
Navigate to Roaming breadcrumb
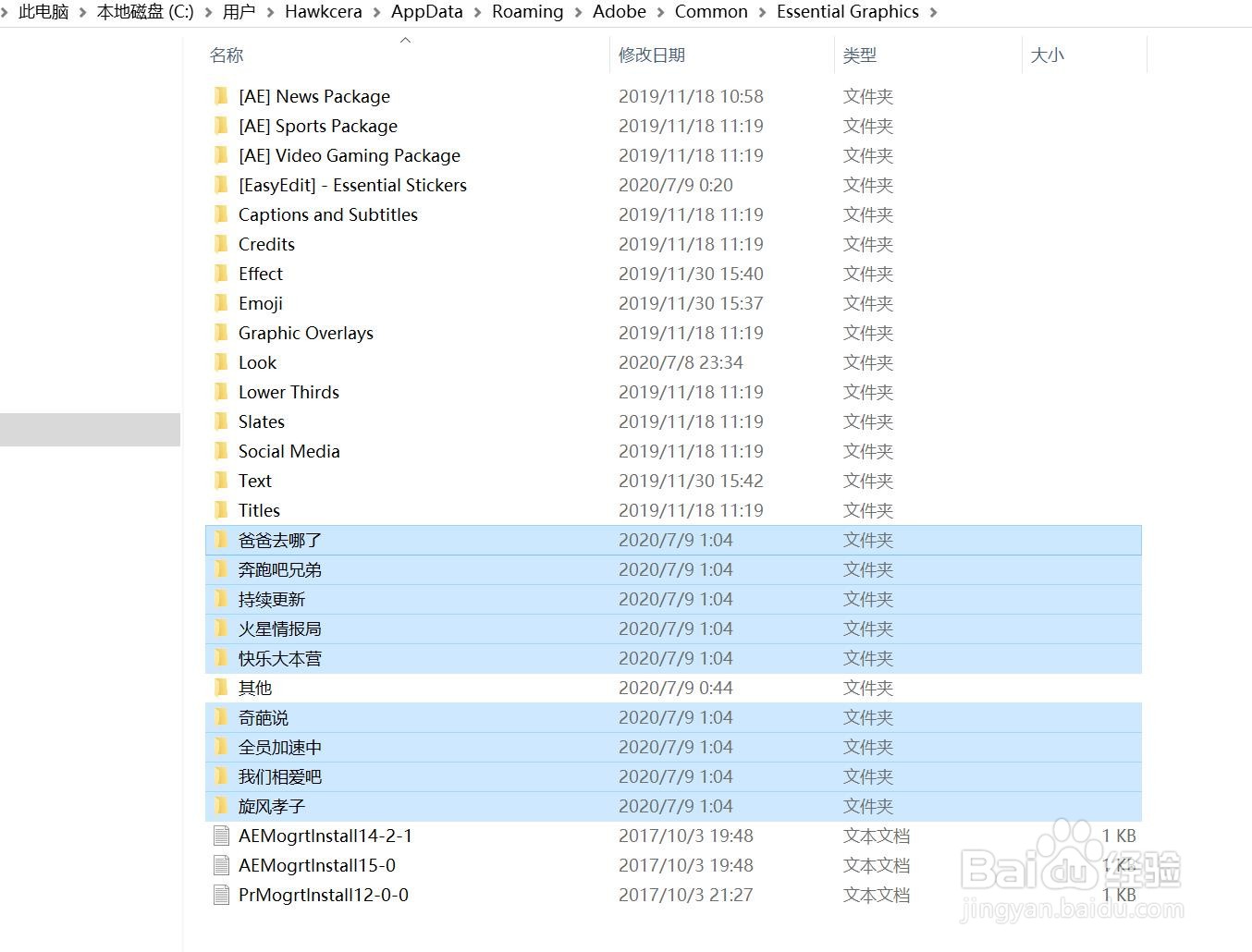pyautogui.click(x=527, y=12)
